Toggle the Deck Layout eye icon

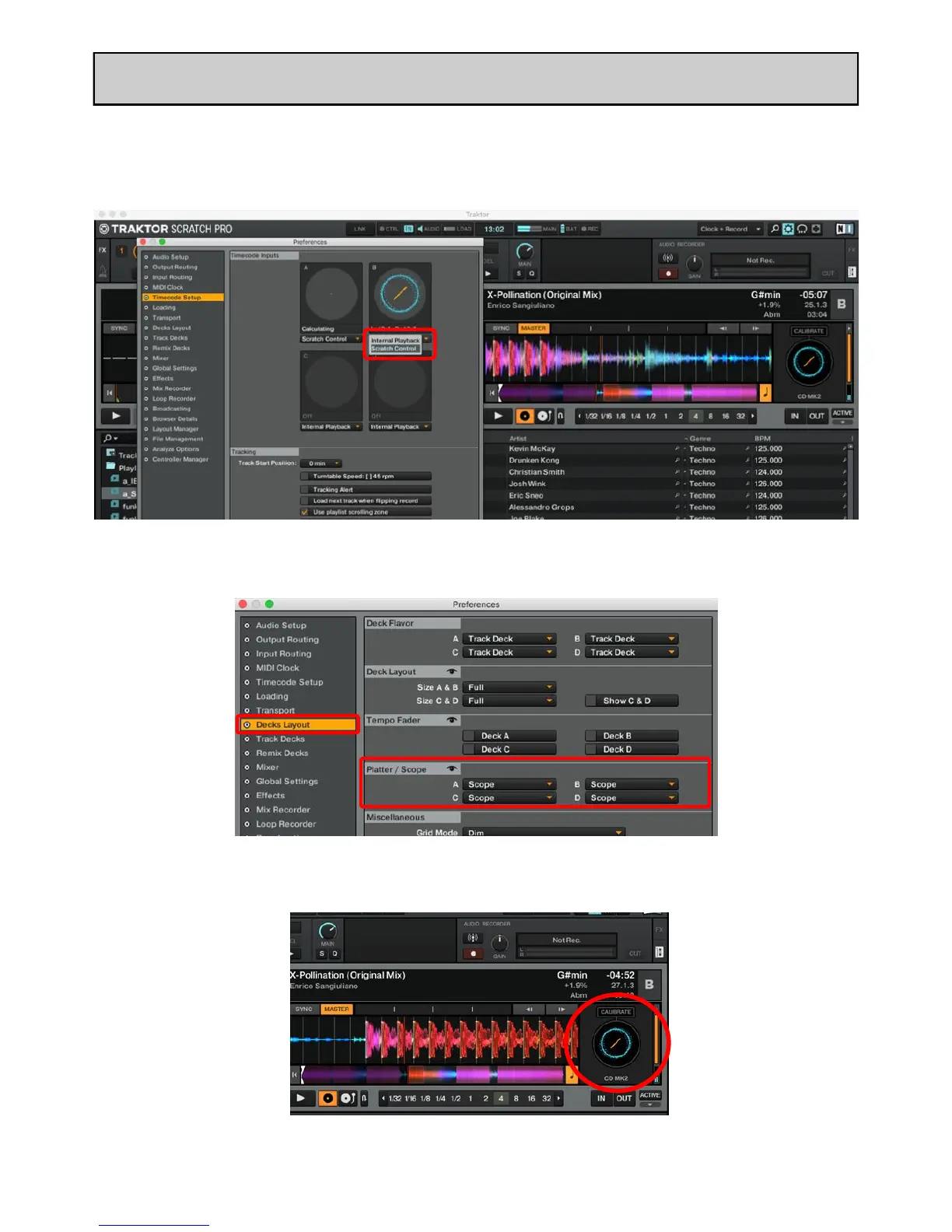(451, 671)
